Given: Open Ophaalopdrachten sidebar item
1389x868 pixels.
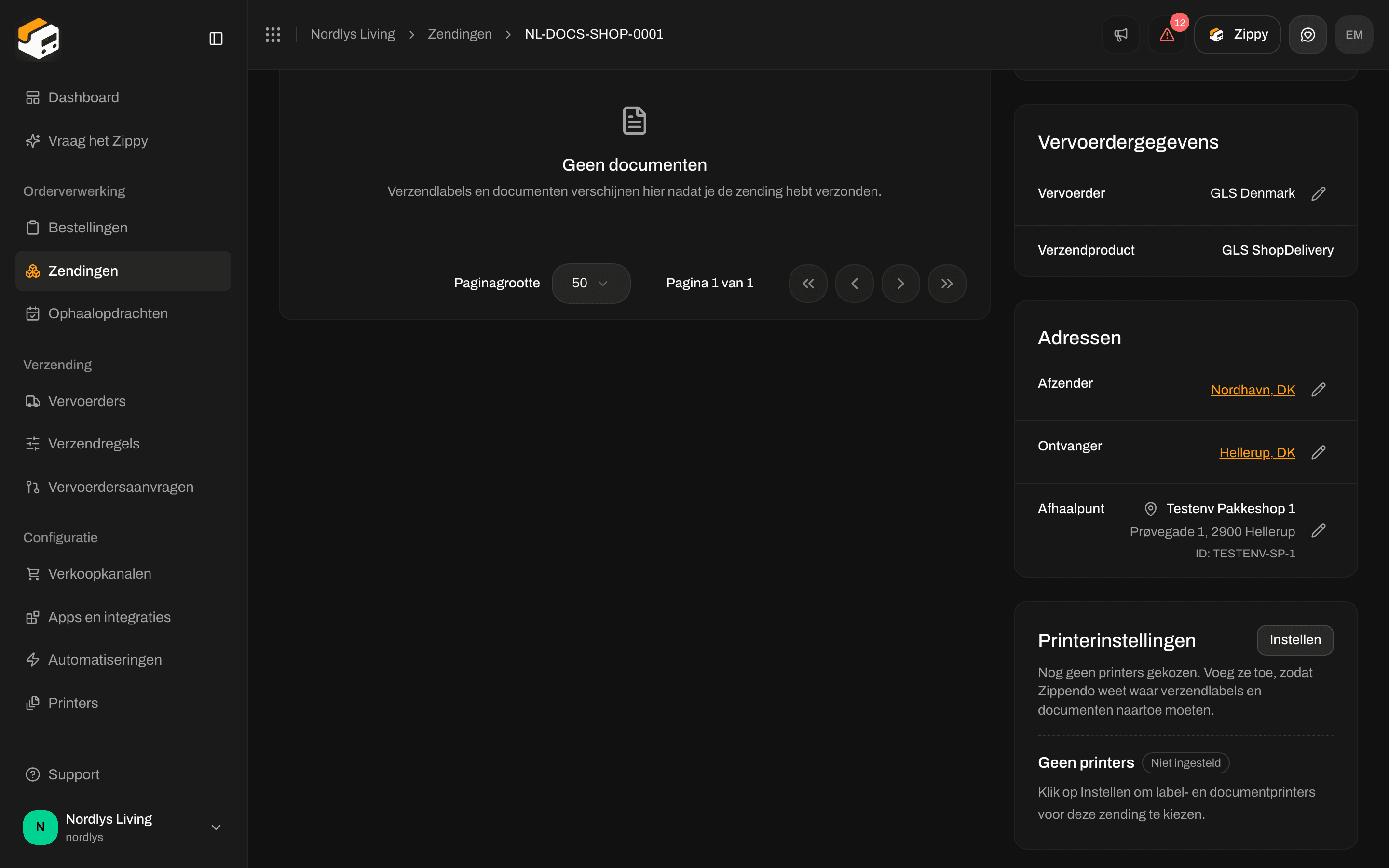Looking at the screenshot, I should [123, 313].
